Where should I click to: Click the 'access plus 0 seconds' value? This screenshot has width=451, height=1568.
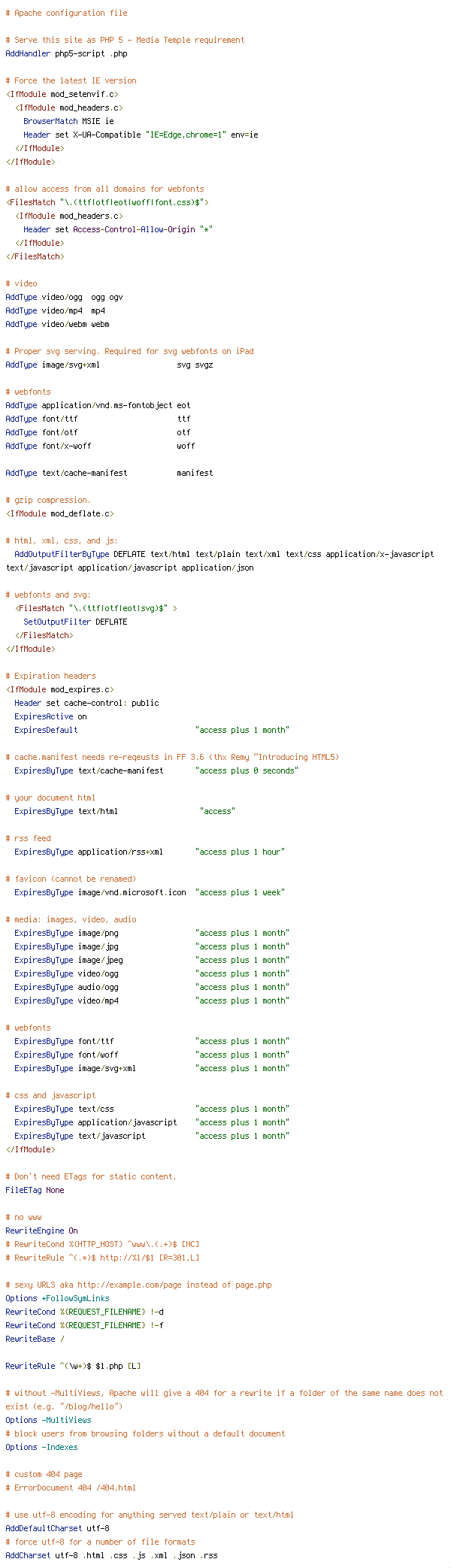247,770
